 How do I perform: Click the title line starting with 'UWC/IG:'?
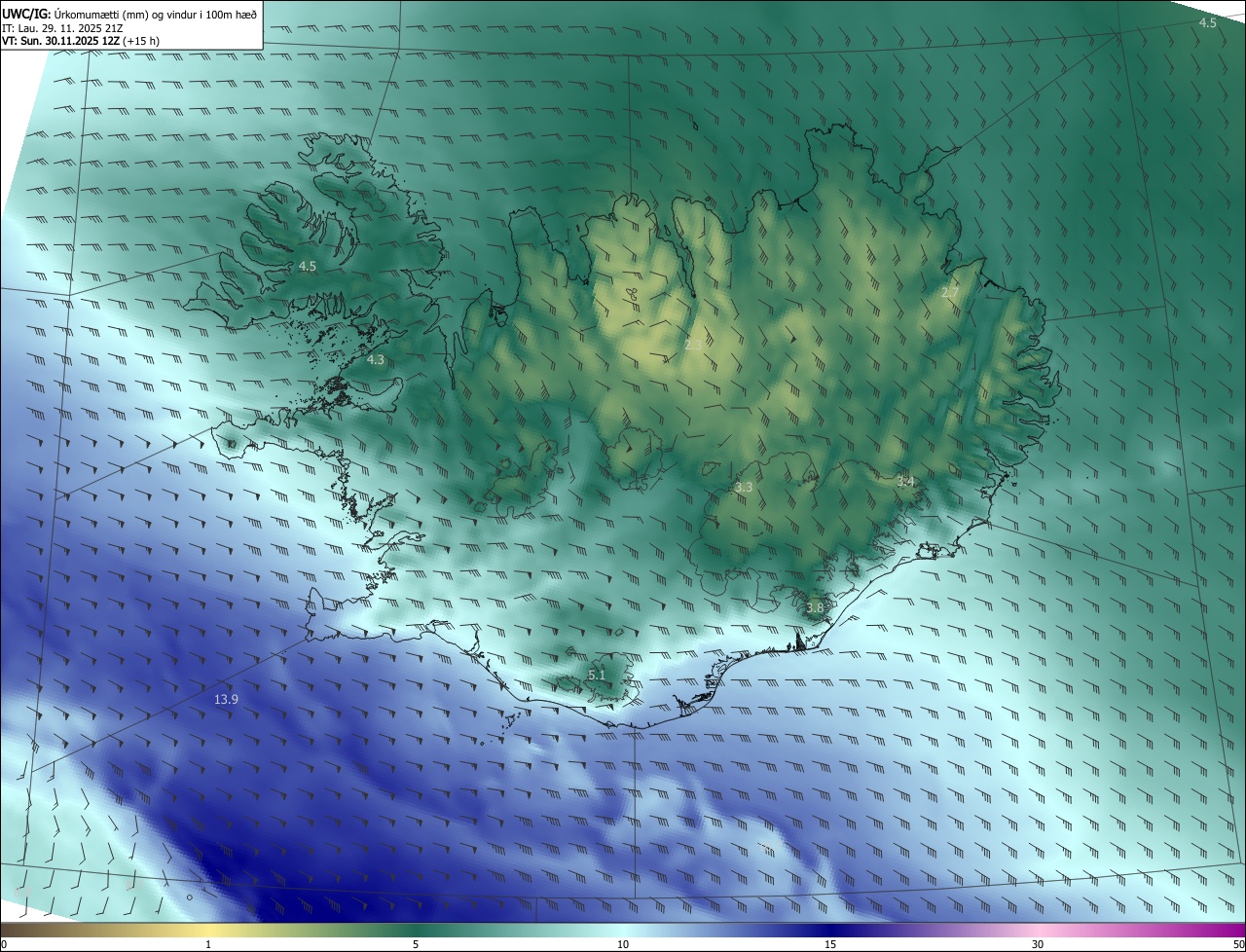(129, 13)
